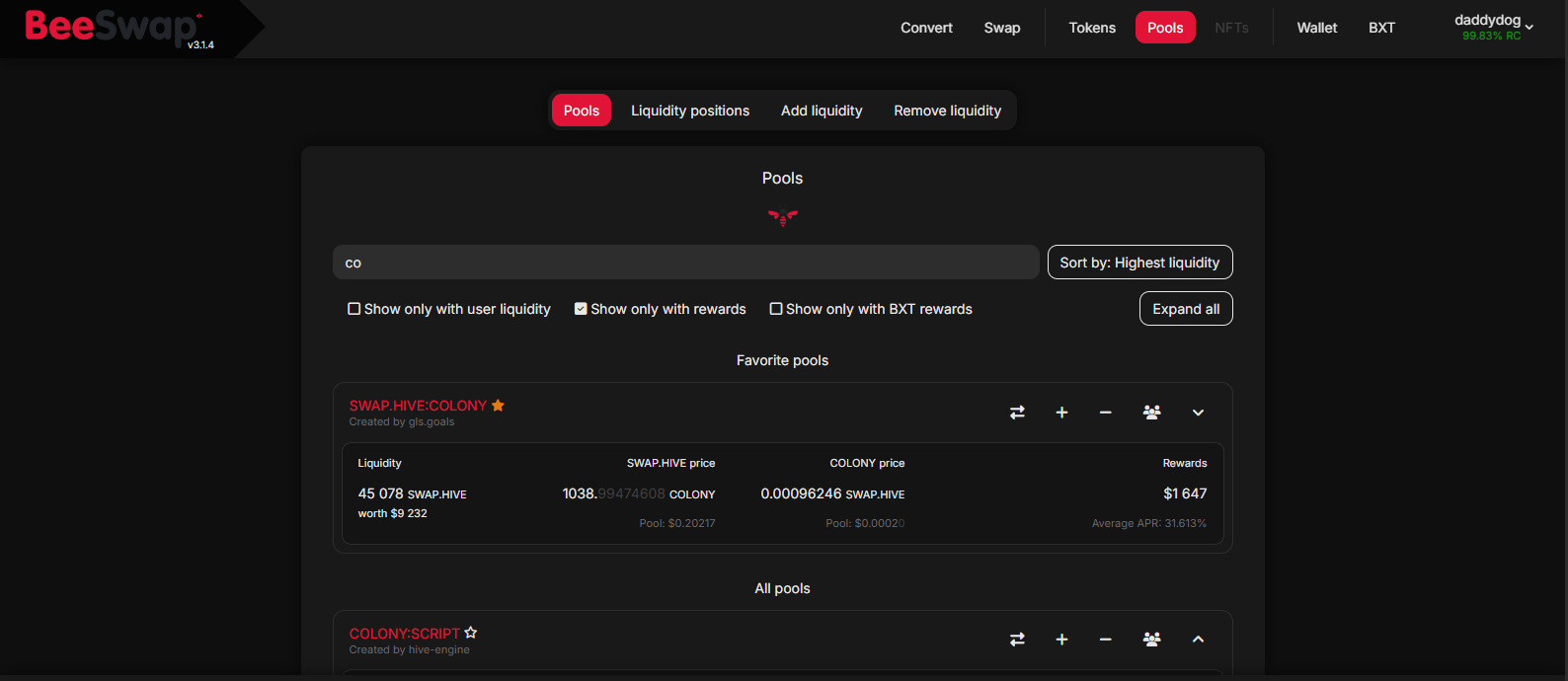Open swap for SWAP.HIVE:COLONY pool
Image resolution: width=1568 pixels, height=681 pixels.
pyautogui.click(x=1017, y=413)
